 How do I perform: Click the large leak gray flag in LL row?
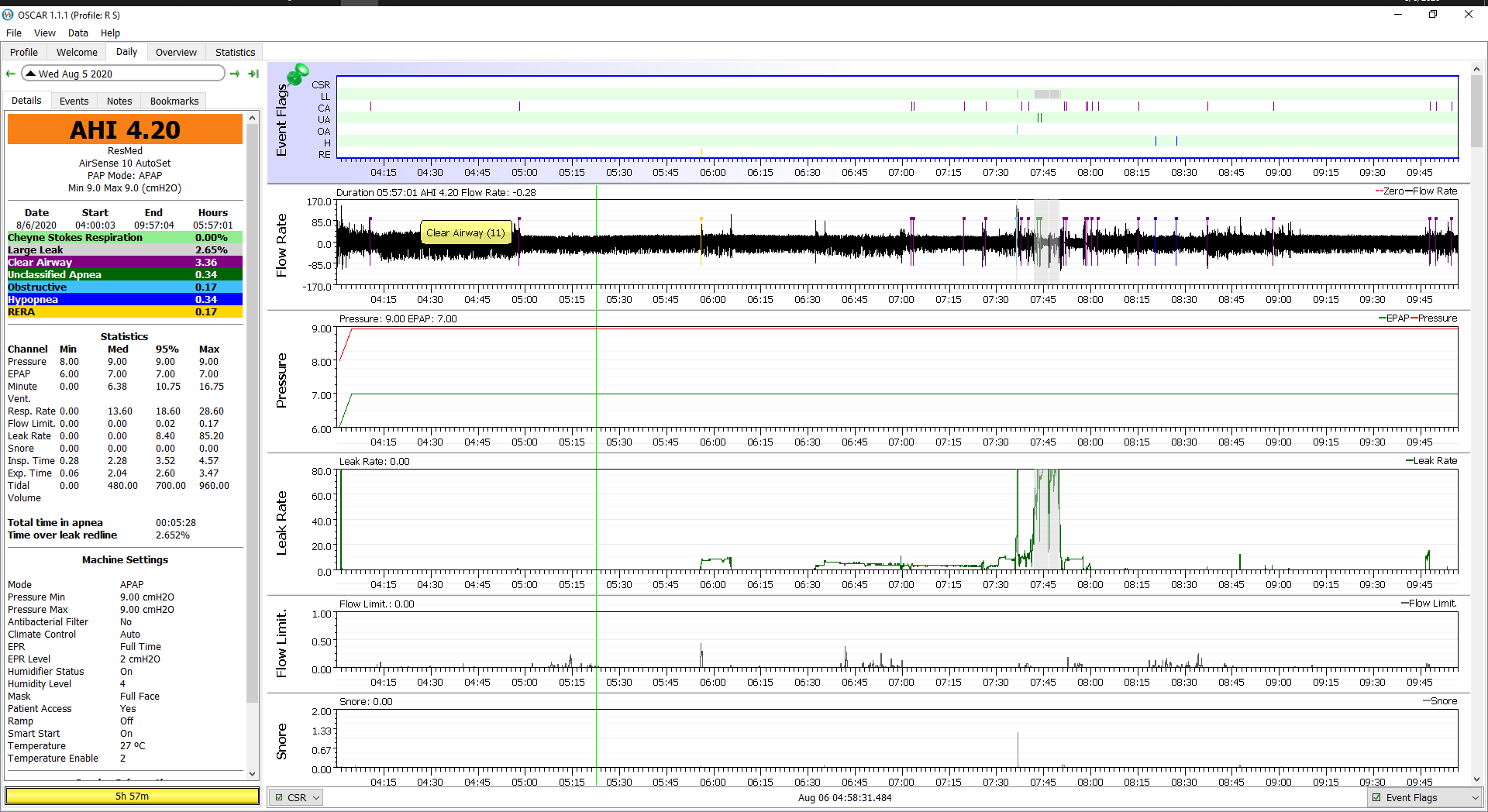pos(1047,95)
